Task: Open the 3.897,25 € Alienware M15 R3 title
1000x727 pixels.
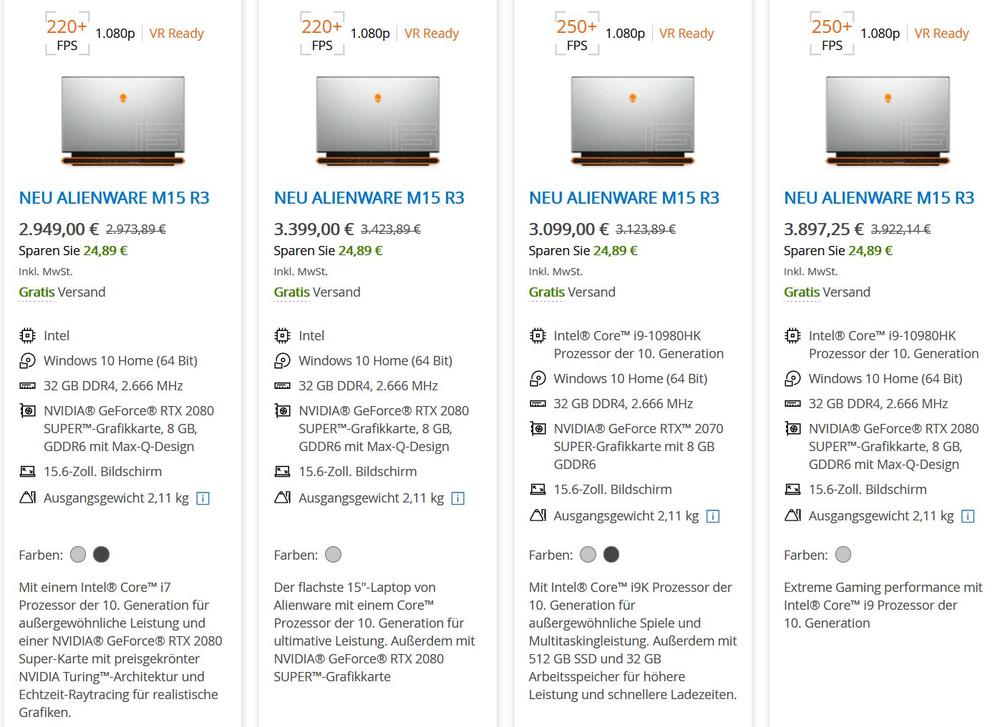Action: pyautogui.click(x=879, y=198)
